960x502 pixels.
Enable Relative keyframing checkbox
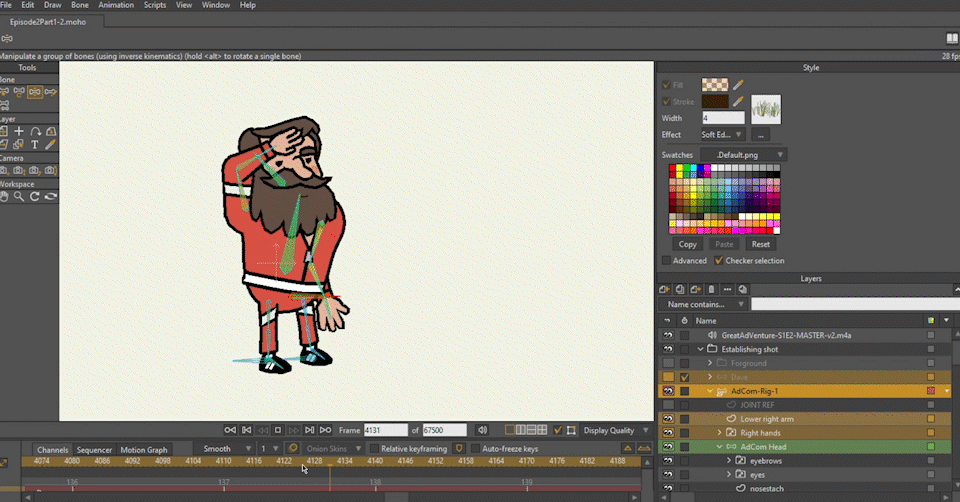(374, 449)
